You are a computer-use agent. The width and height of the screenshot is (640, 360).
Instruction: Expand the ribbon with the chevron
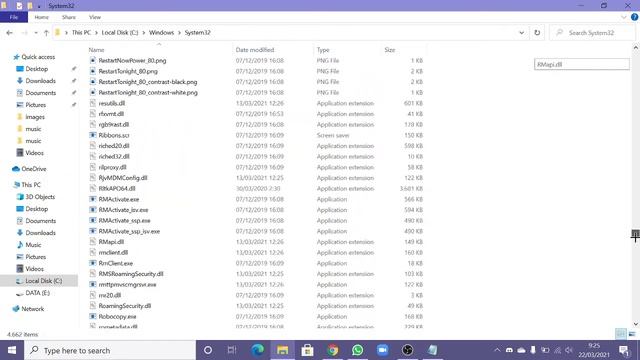pos(624,17)
